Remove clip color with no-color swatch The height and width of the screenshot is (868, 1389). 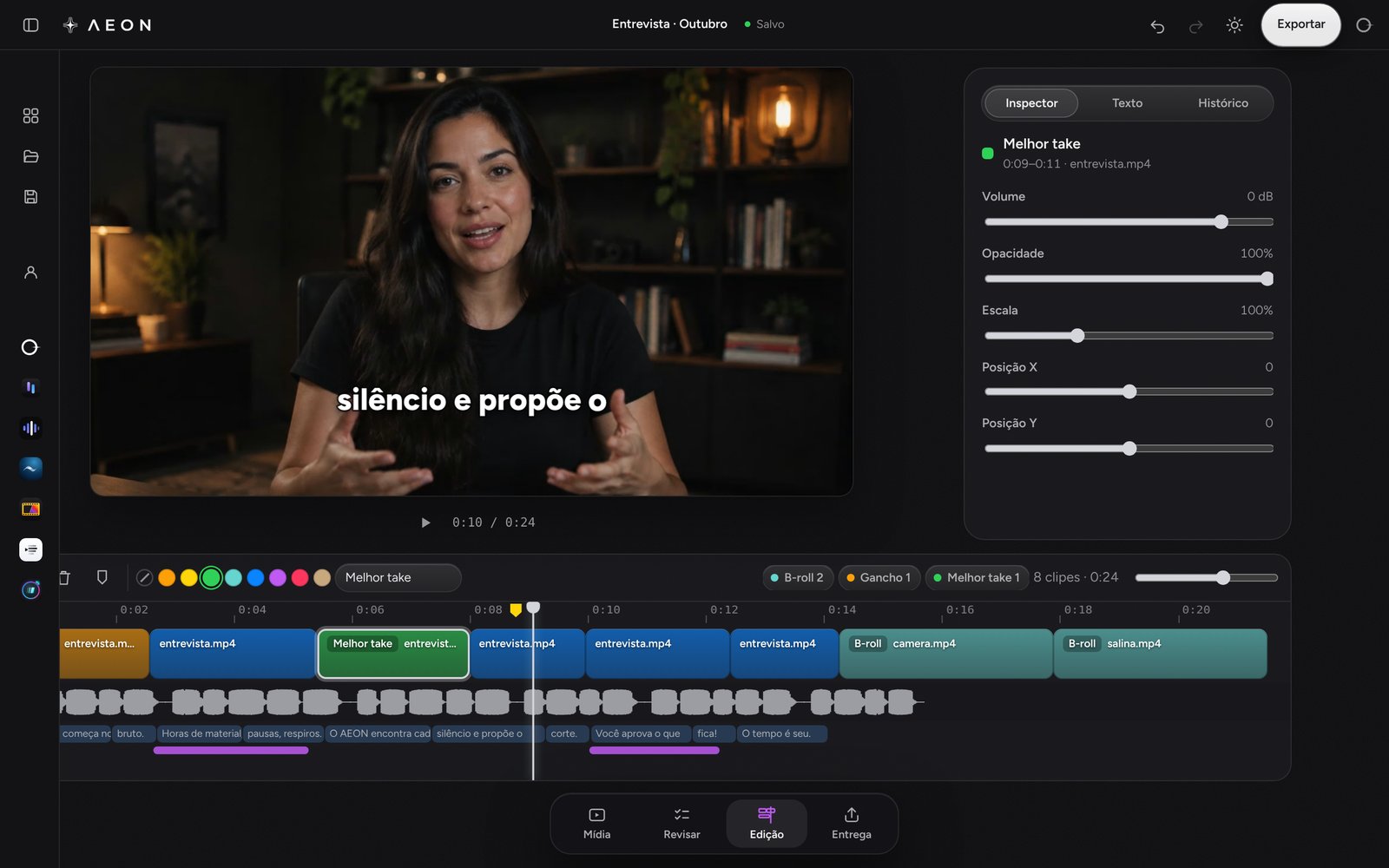pyautogui.click(x=145, y=578)
